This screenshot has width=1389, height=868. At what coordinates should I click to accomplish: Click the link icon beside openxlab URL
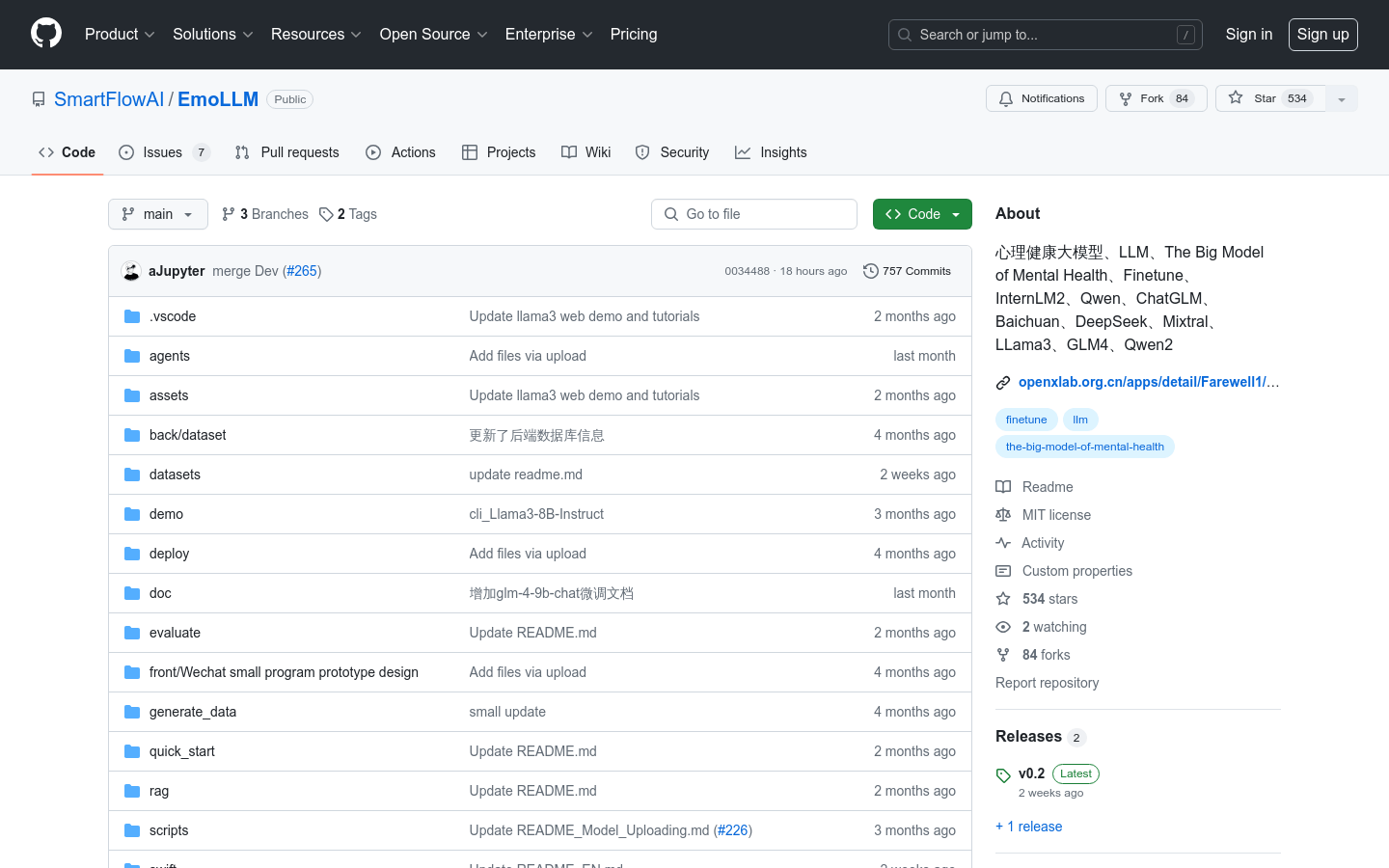[1003, 383]
